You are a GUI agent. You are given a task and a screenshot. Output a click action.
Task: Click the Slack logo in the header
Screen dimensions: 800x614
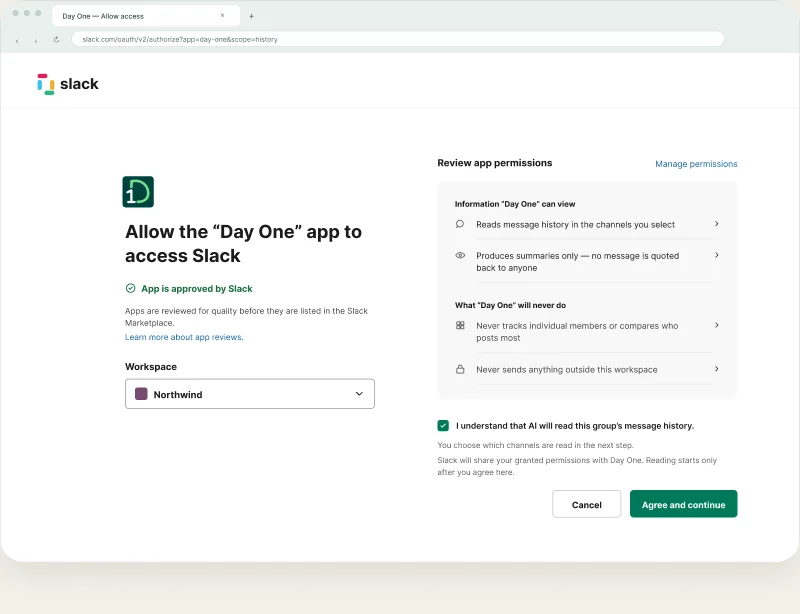[68, 84]
